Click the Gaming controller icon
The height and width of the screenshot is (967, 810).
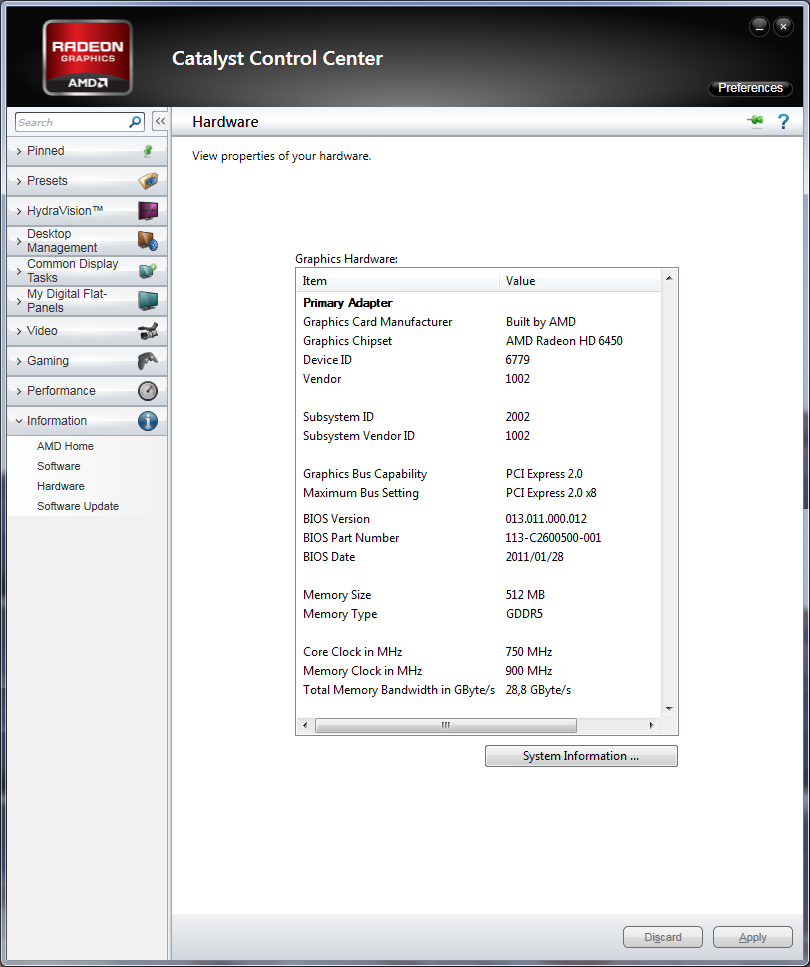point(148,361)
